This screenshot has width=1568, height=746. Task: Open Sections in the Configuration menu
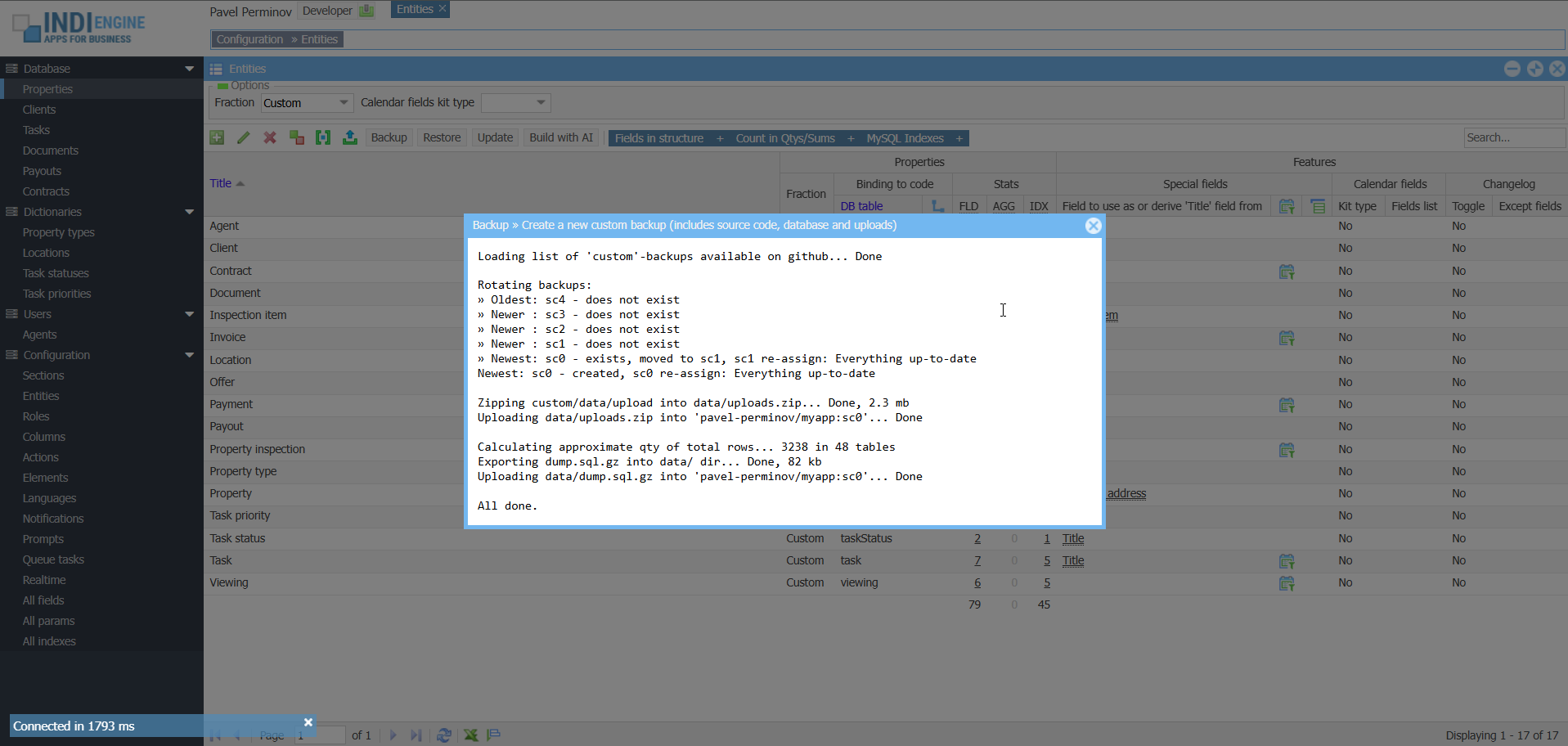pos(43,375)
